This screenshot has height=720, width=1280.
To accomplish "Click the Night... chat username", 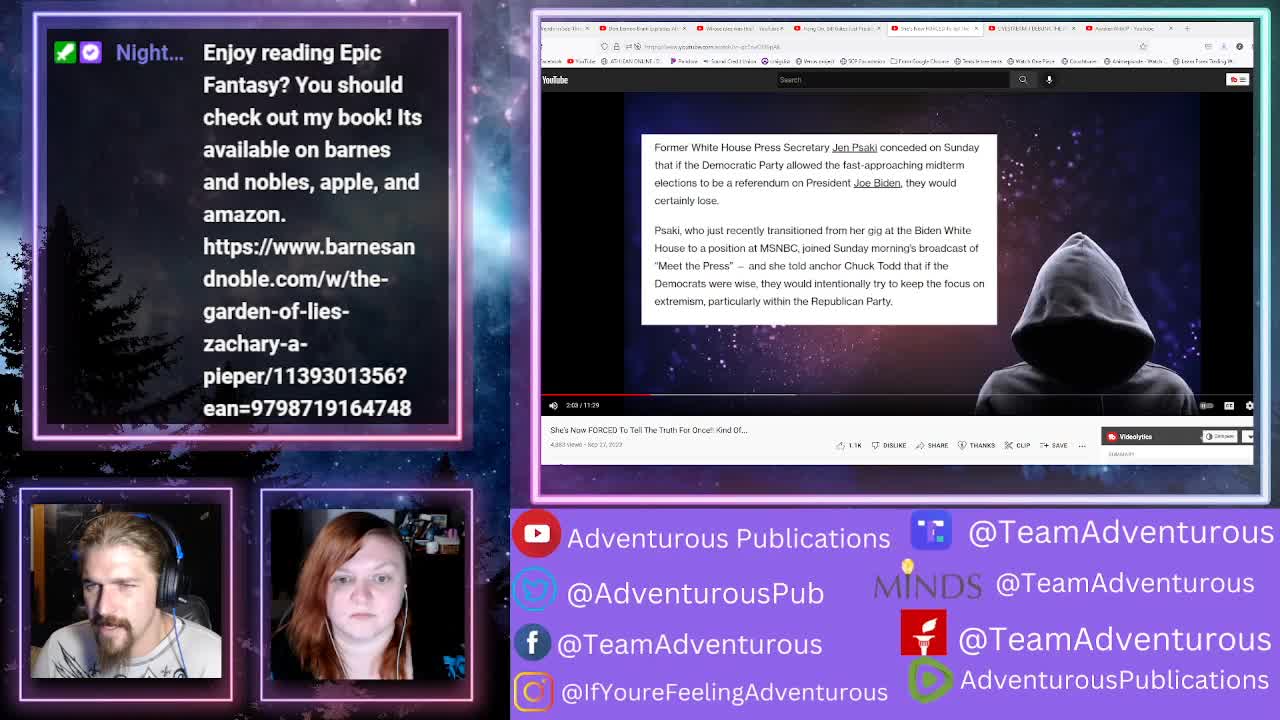I will 149,53.
